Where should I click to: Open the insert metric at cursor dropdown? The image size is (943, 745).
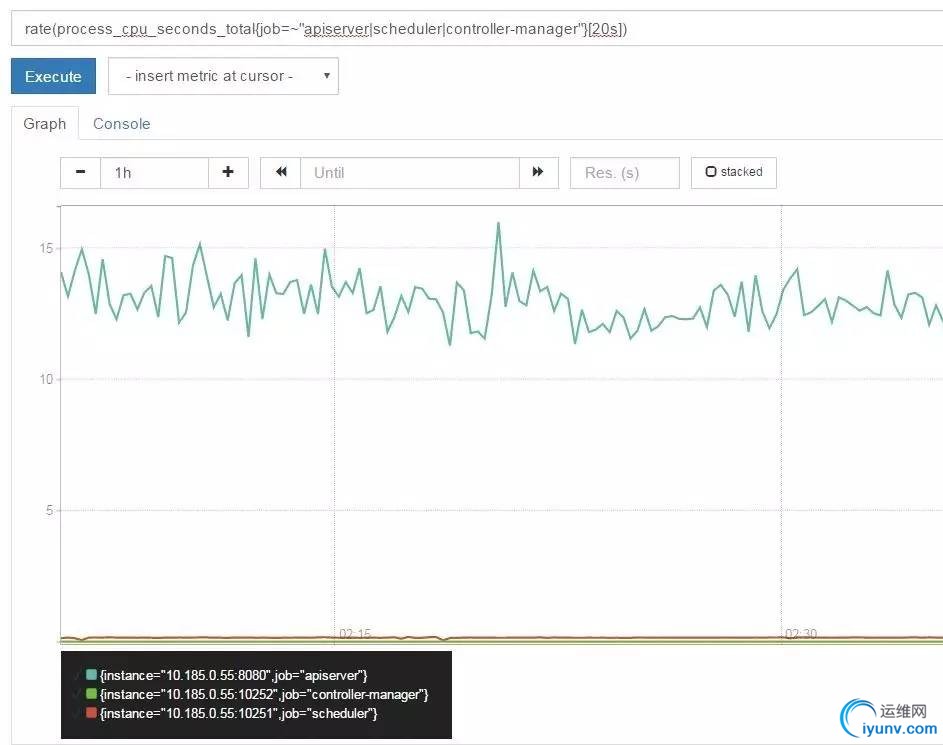click(x=223, y=76)
